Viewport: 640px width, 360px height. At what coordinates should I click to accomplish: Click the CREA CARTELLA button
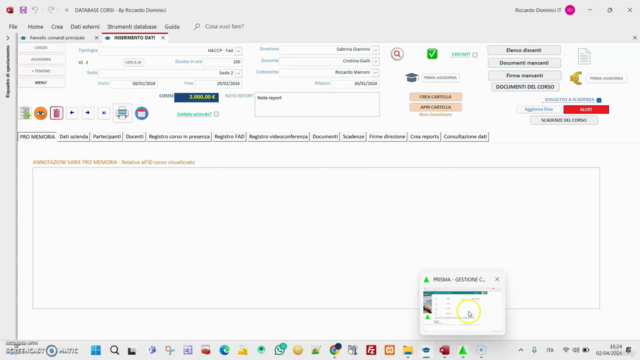pos(436,97)
